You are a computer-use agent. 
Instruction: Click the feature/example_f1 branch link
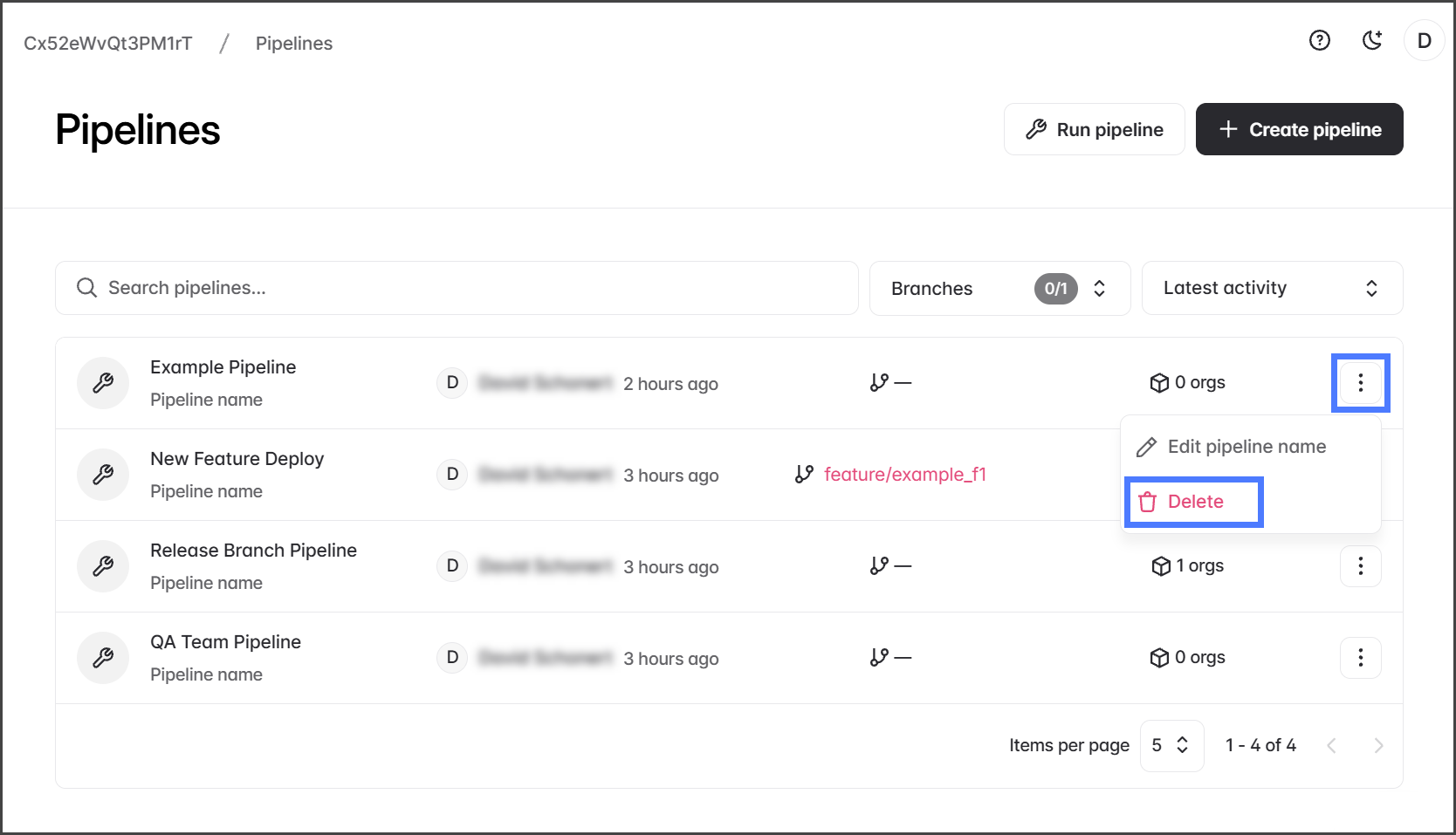pyautogui.click(x=904, y=475)
